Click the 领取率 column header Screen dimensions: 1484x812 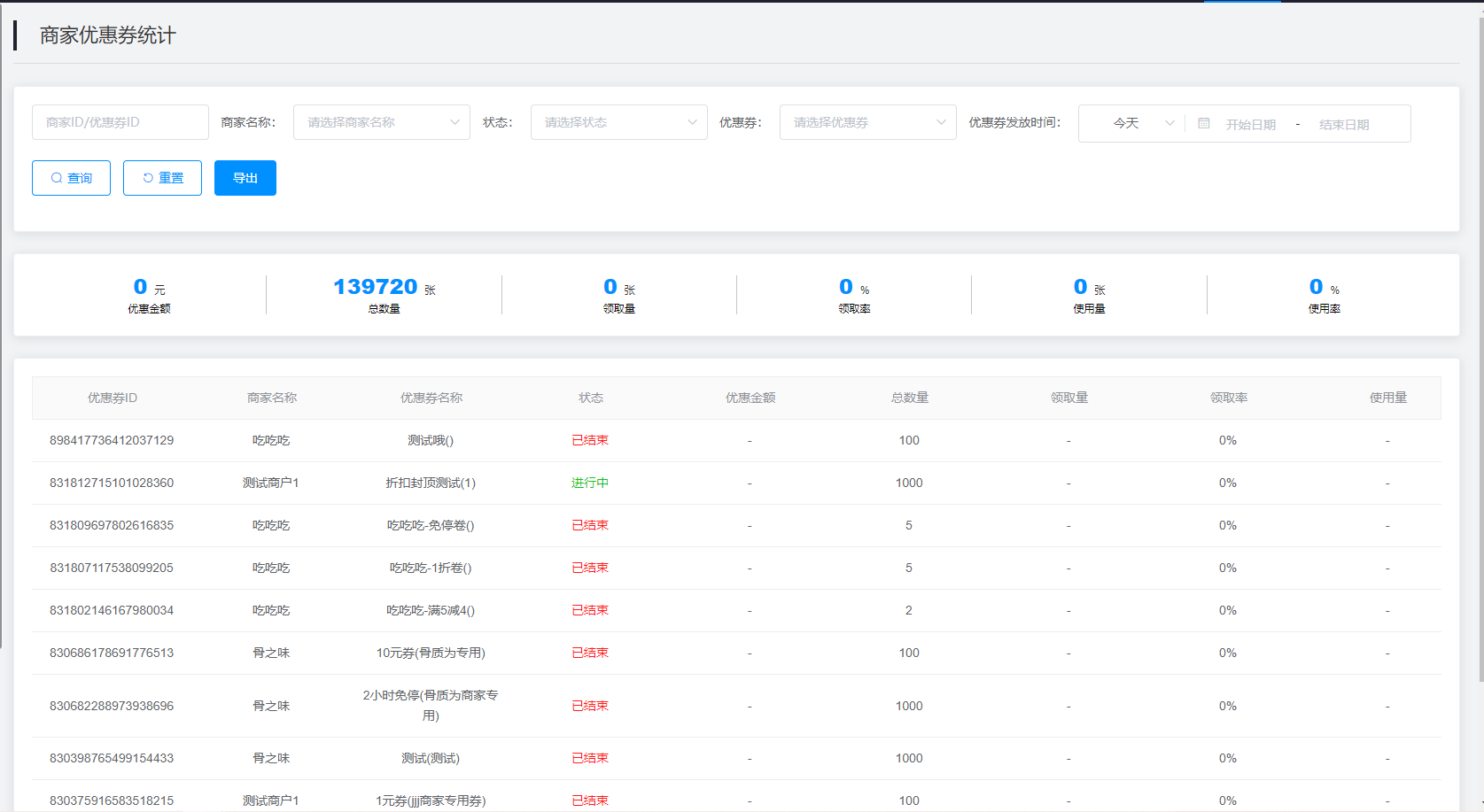click(x=1228, y=398)
